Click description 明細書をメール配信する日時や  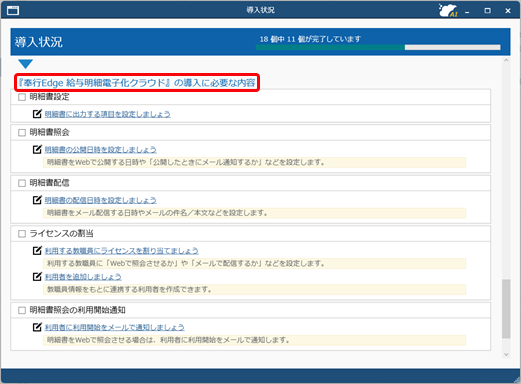click(254, 213)
